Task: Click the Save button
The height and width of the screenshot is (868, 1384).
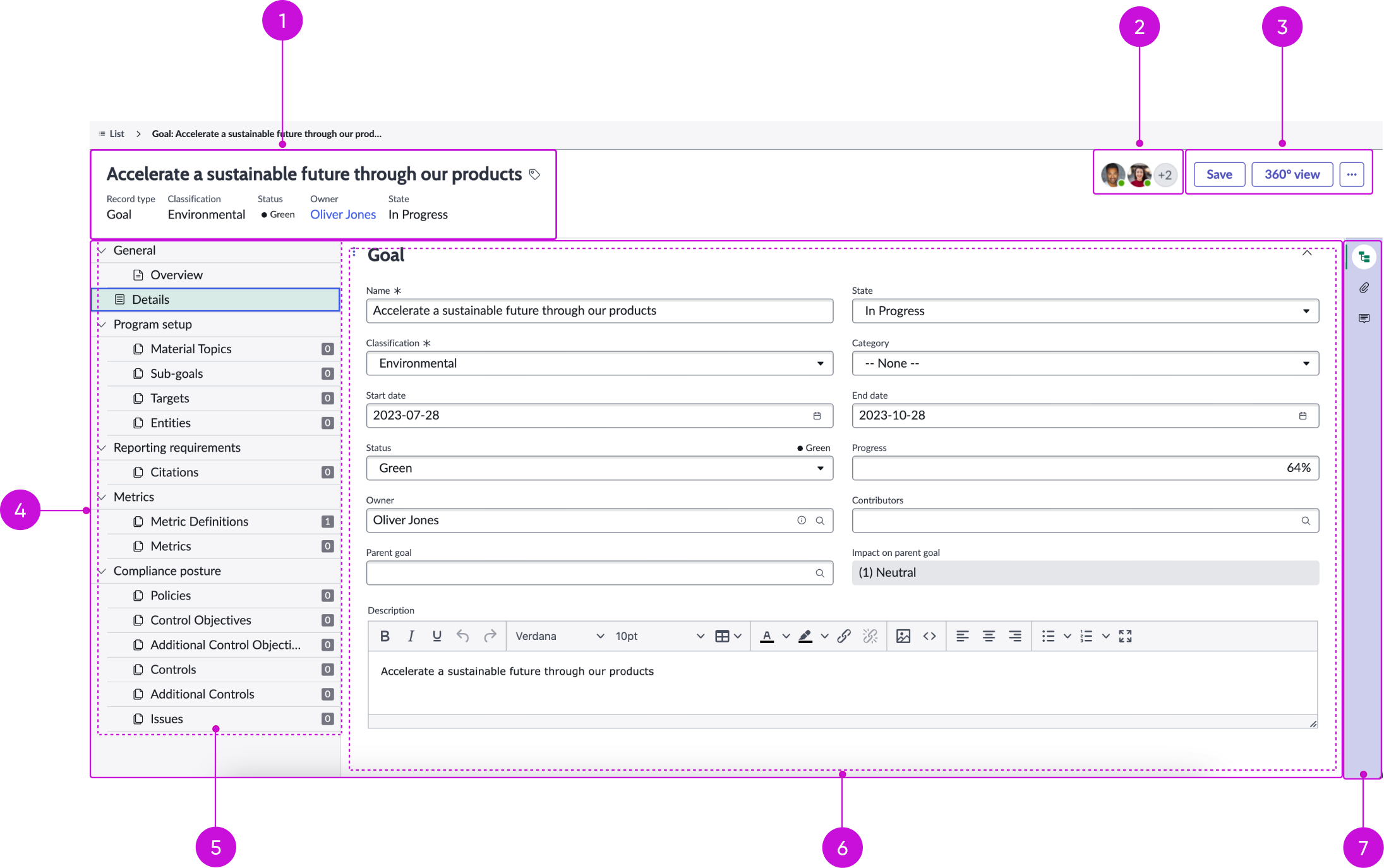Action: tap(1219, 174)
